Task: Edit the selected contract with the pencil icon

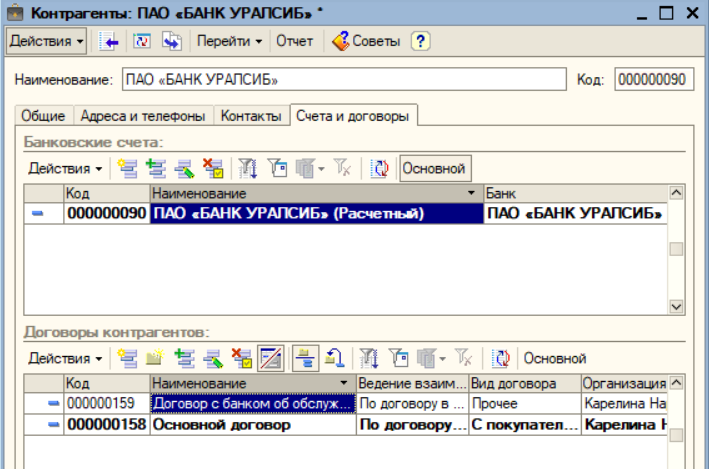Action: point(213,358)
